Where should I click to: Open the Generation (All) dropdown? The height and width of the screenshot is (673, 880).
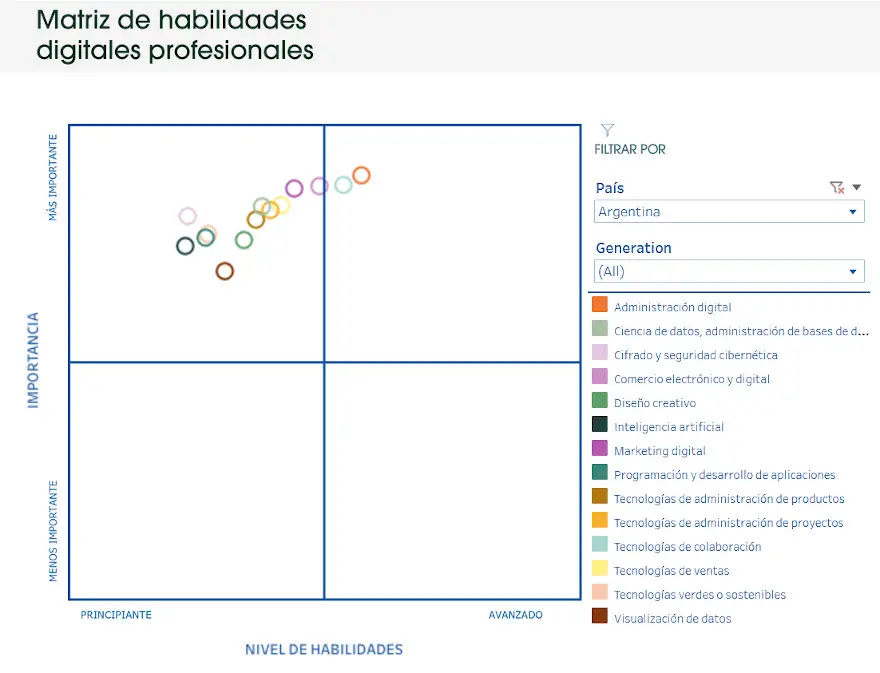tap(729, 272)
